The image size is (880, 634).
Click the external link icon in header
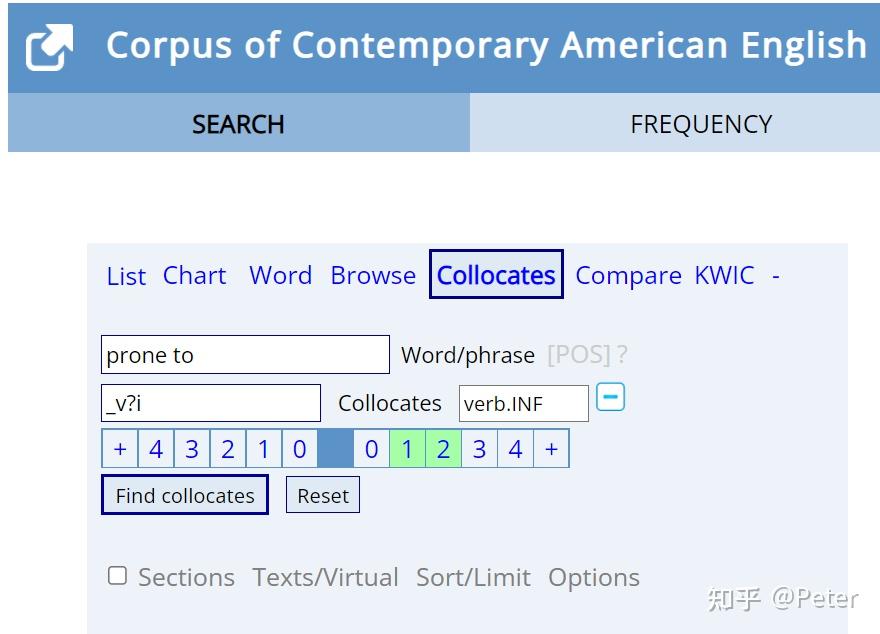49,47
